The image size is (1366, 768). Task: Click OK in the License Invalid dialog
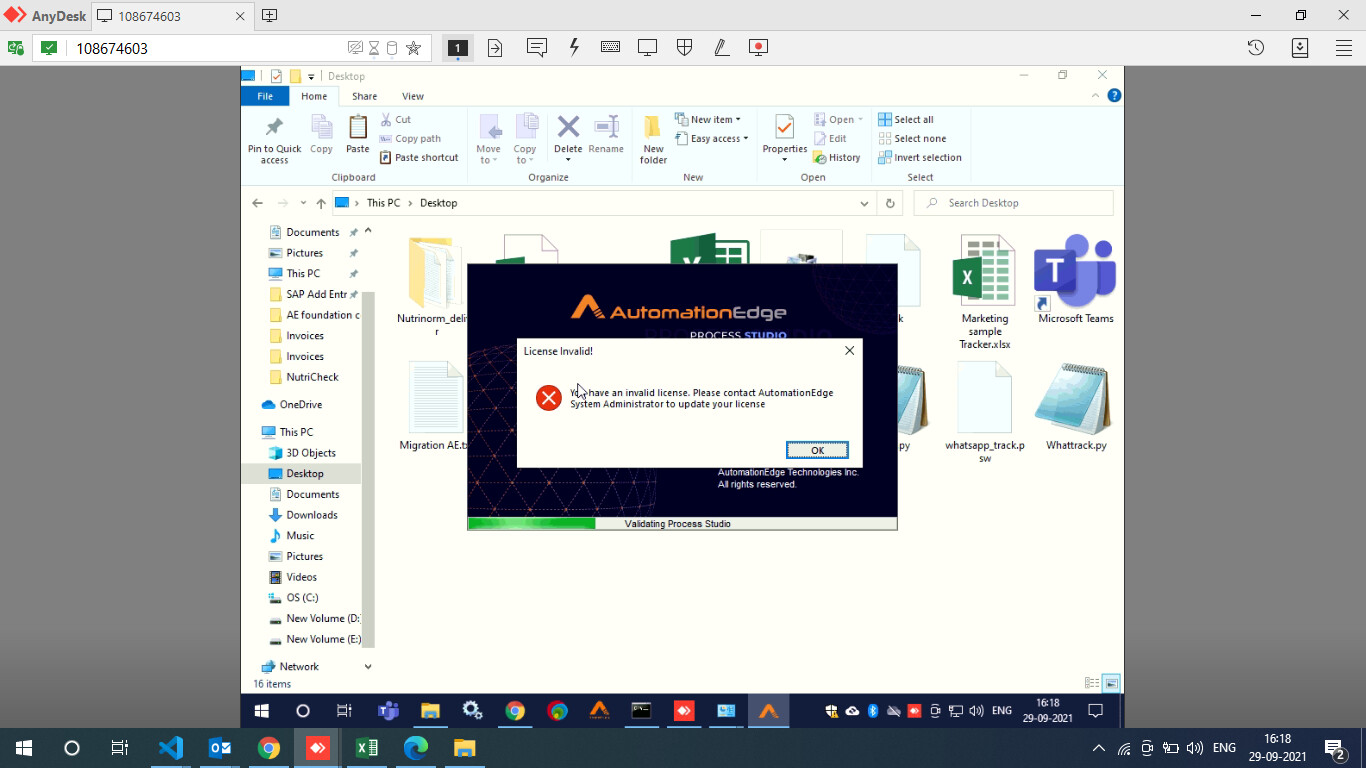point(817,450)
